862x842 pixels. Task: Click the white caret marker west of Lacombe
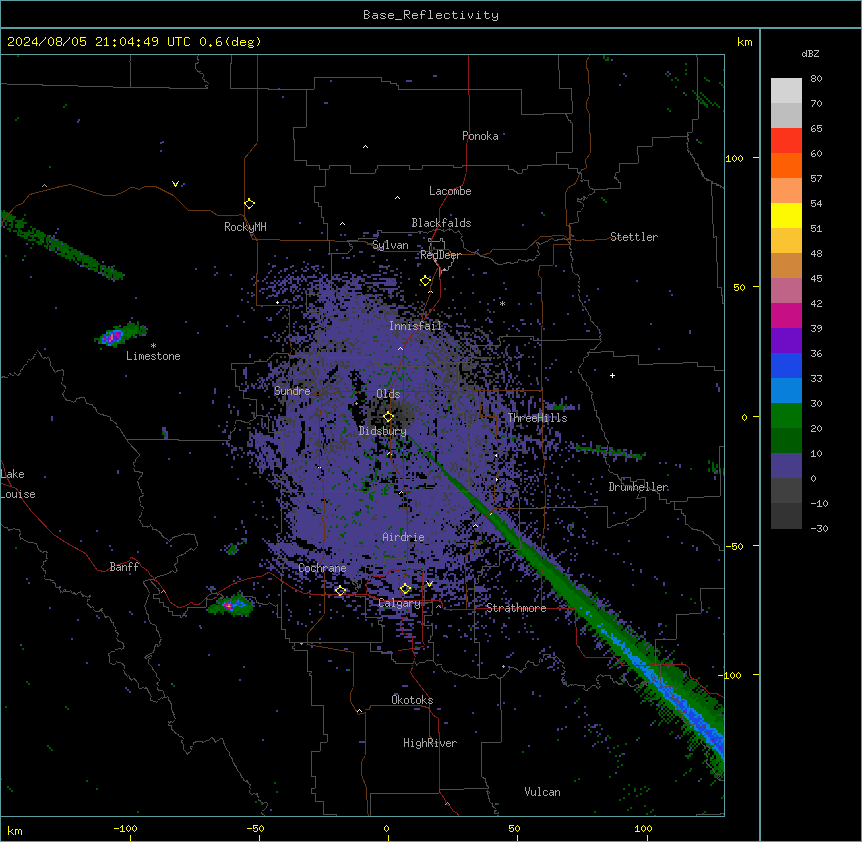(397, 198)
